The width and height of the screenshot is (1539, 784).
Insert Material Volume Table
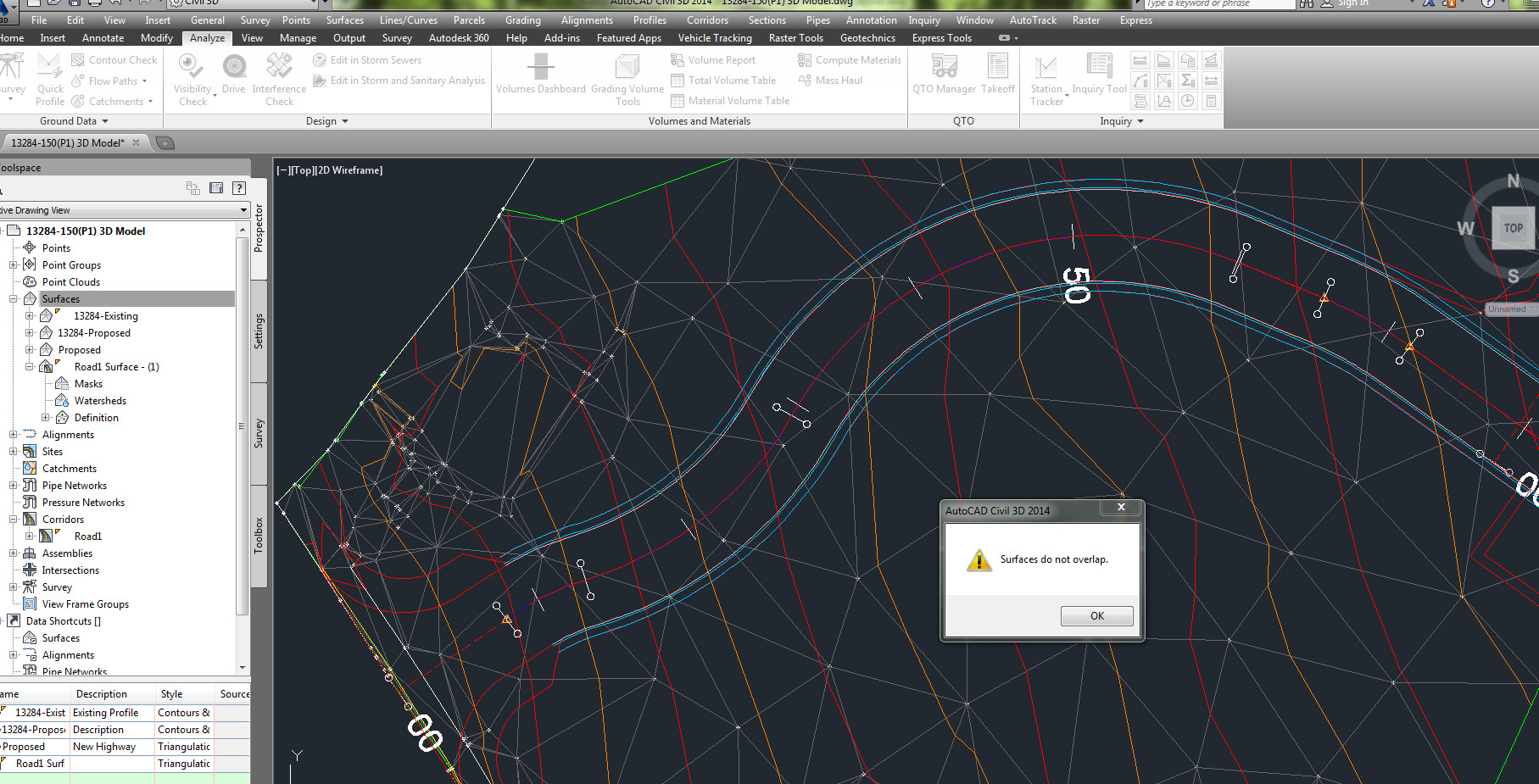[x=730, y=101]
